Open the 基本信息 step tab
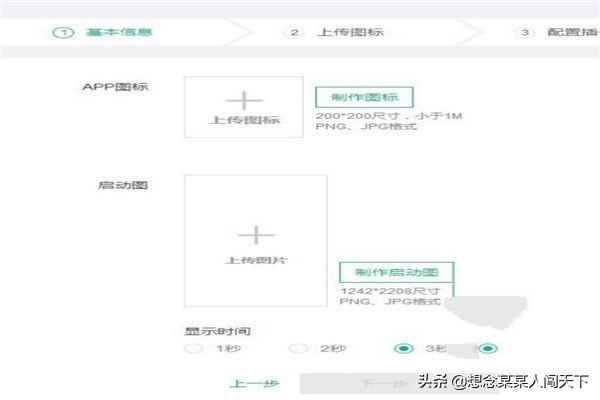This screenshot has height=400, width=600. coord(103,32)
